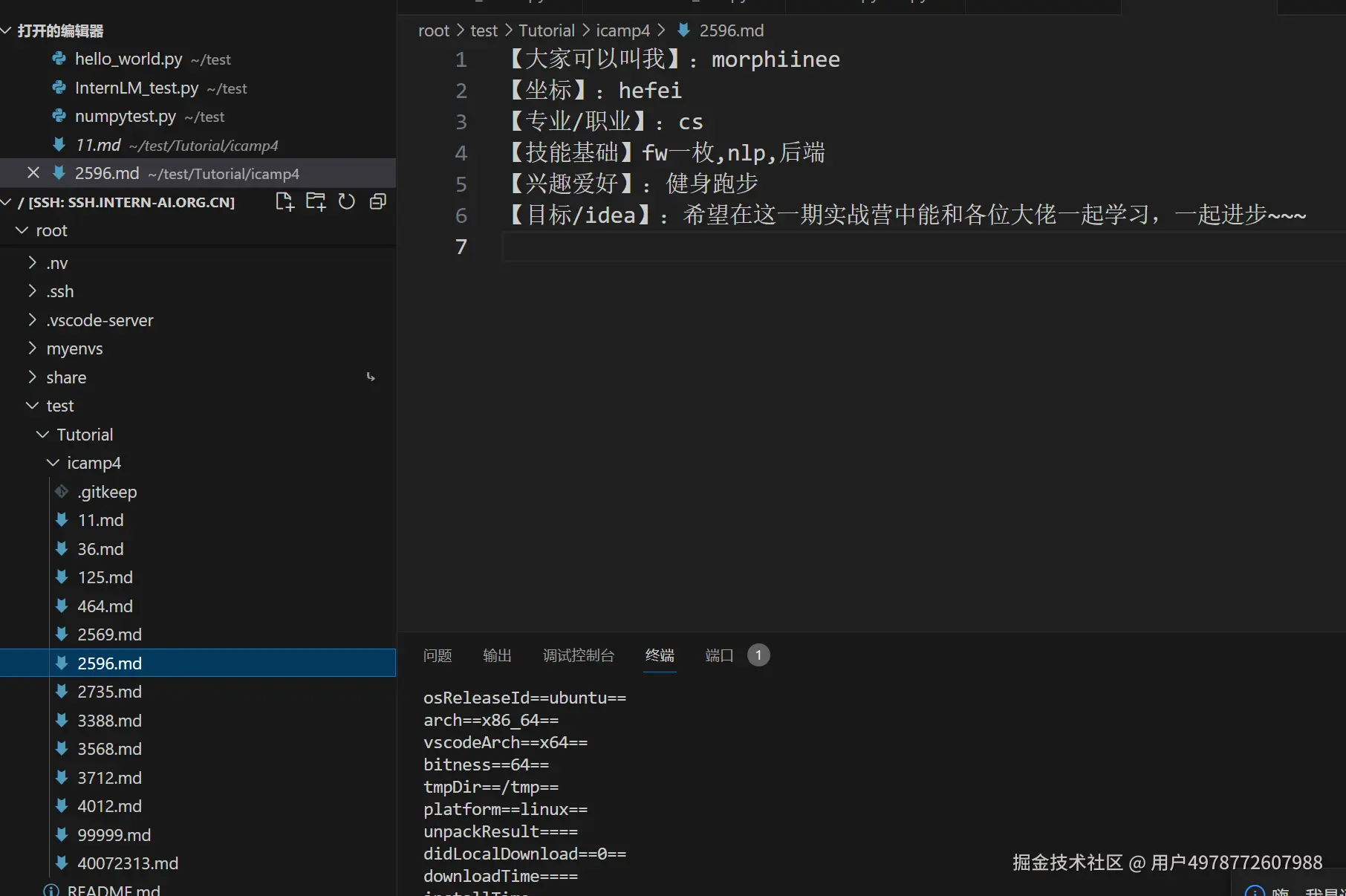1346x896 pixels.
Task: Click the editor text 'morphiinee' on line 1
Action: 776,59
